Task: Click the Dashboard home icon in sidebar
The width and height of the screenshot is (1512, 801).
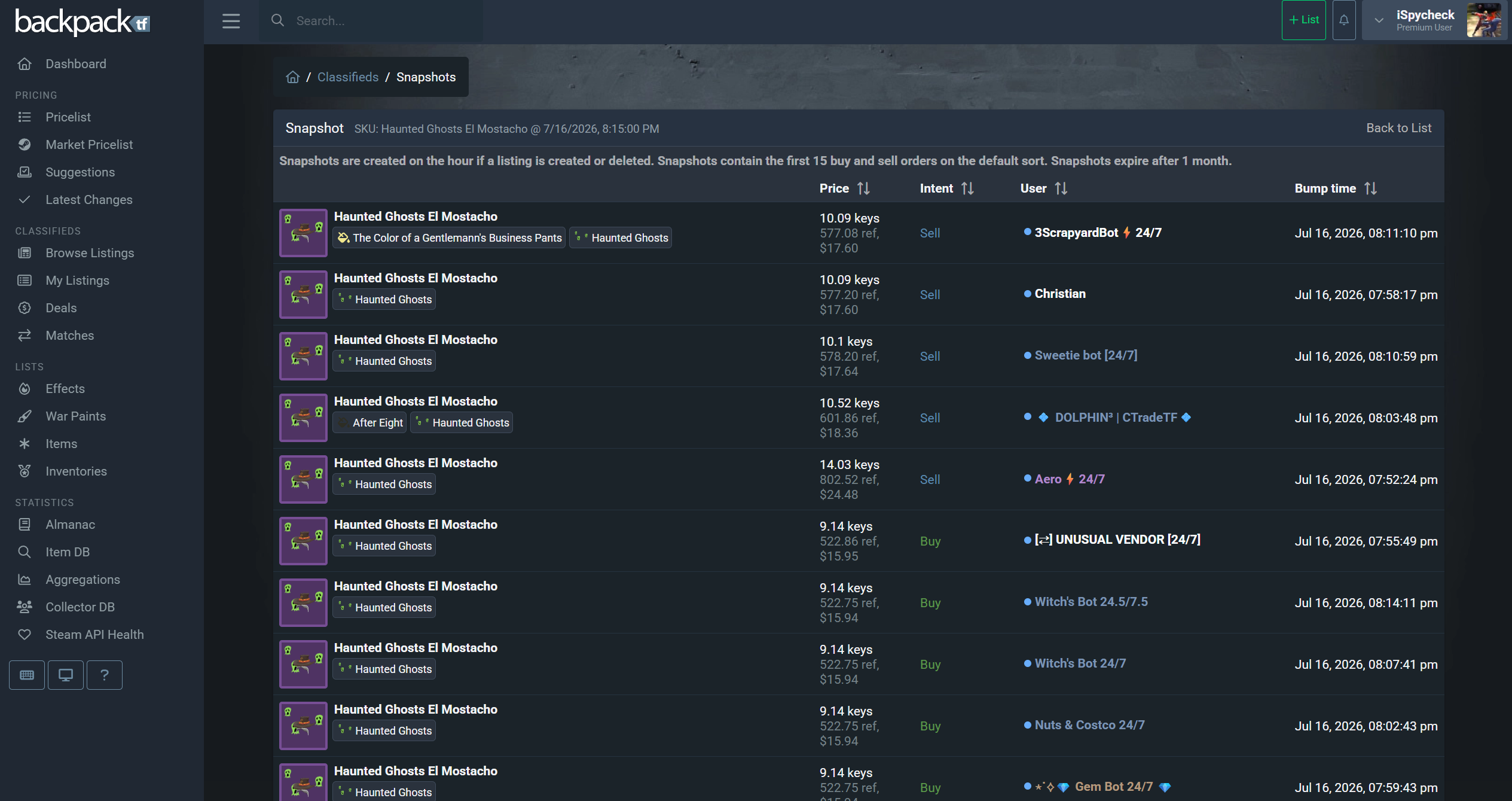Action: (x=25, y=64)
